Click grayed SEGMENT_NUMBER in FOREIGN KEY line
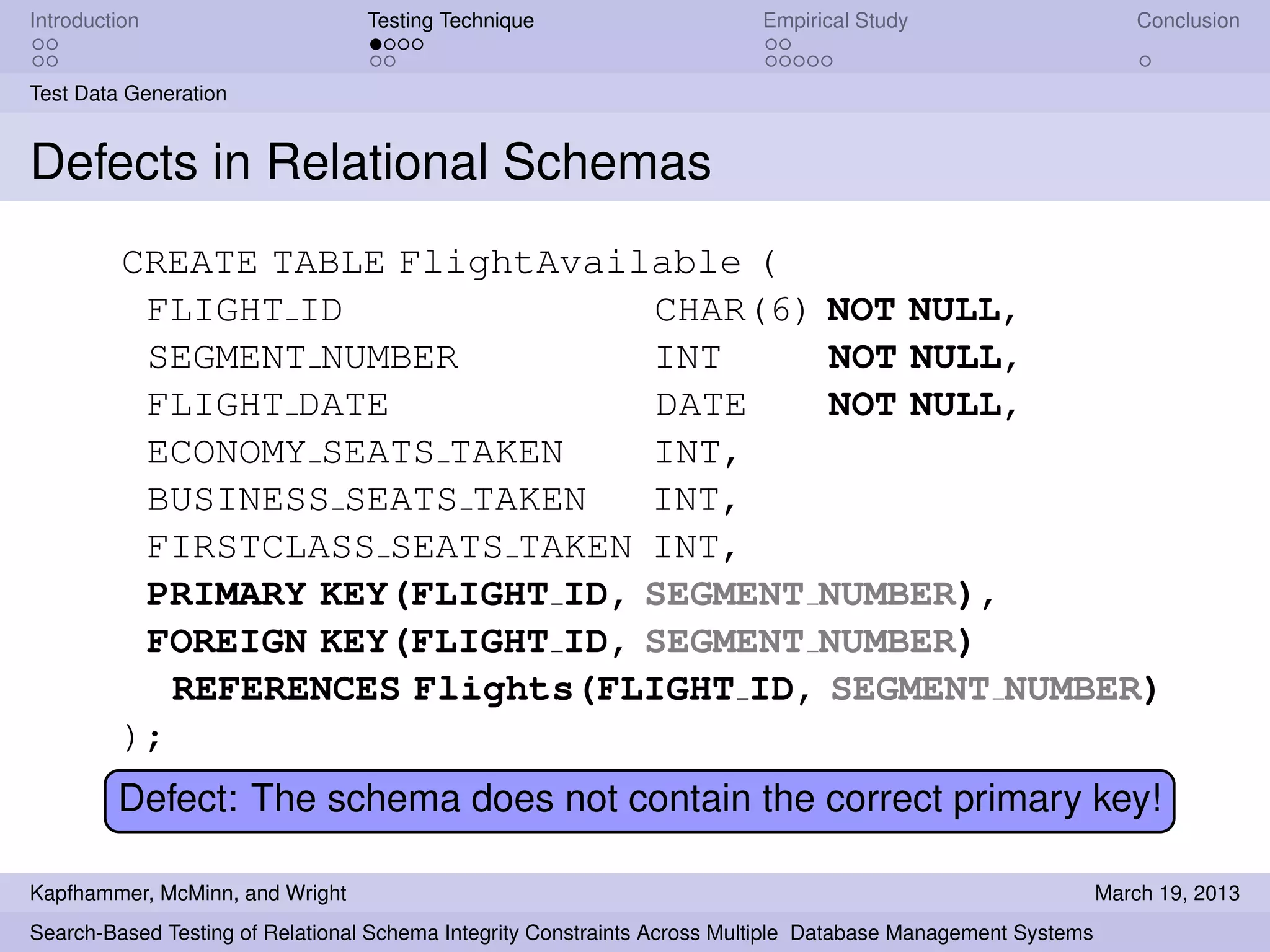The image size is (1270, 952). tap(801, 642)
